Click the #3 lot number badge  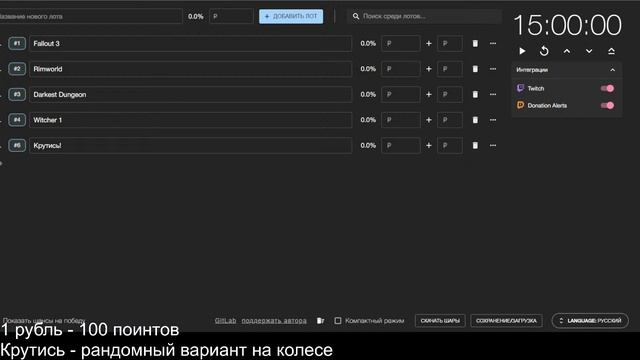(17, 94)
